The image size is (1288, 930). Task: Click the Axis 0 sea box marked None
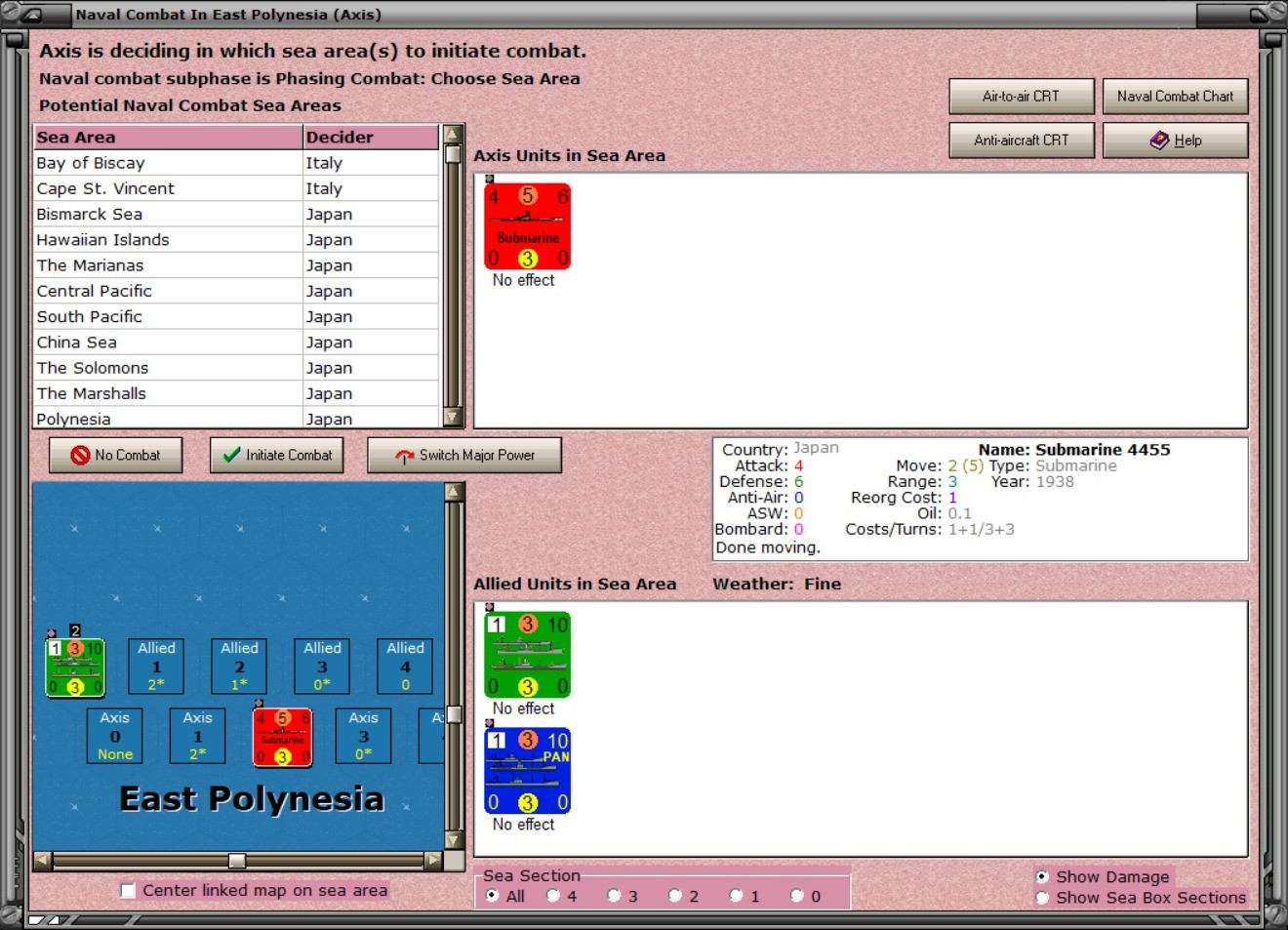pos(115,736)
